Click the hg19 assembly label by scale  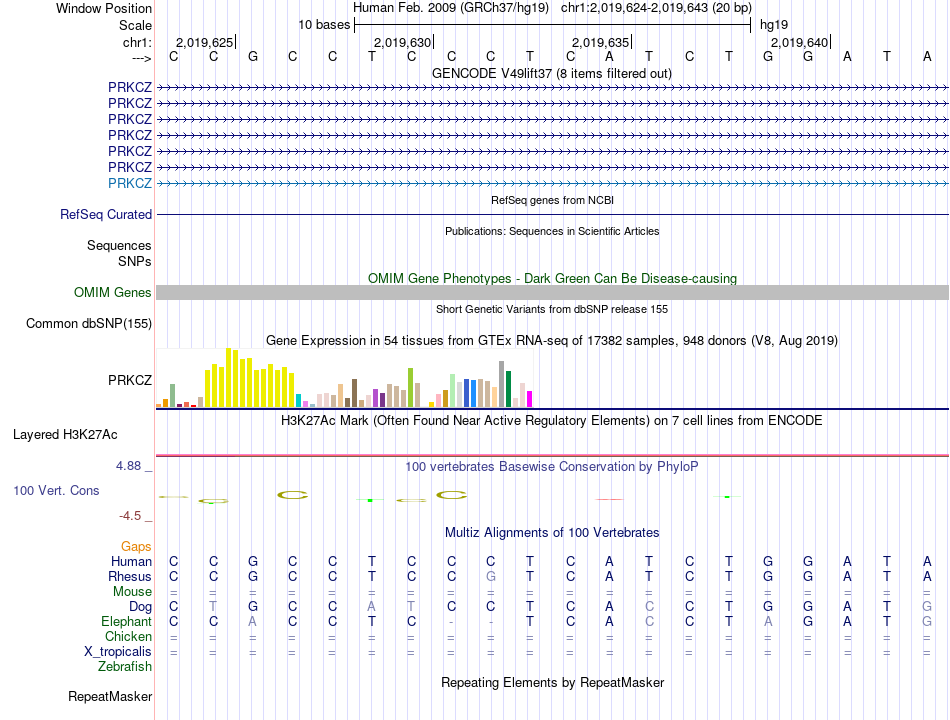click(x=774, y=25)
